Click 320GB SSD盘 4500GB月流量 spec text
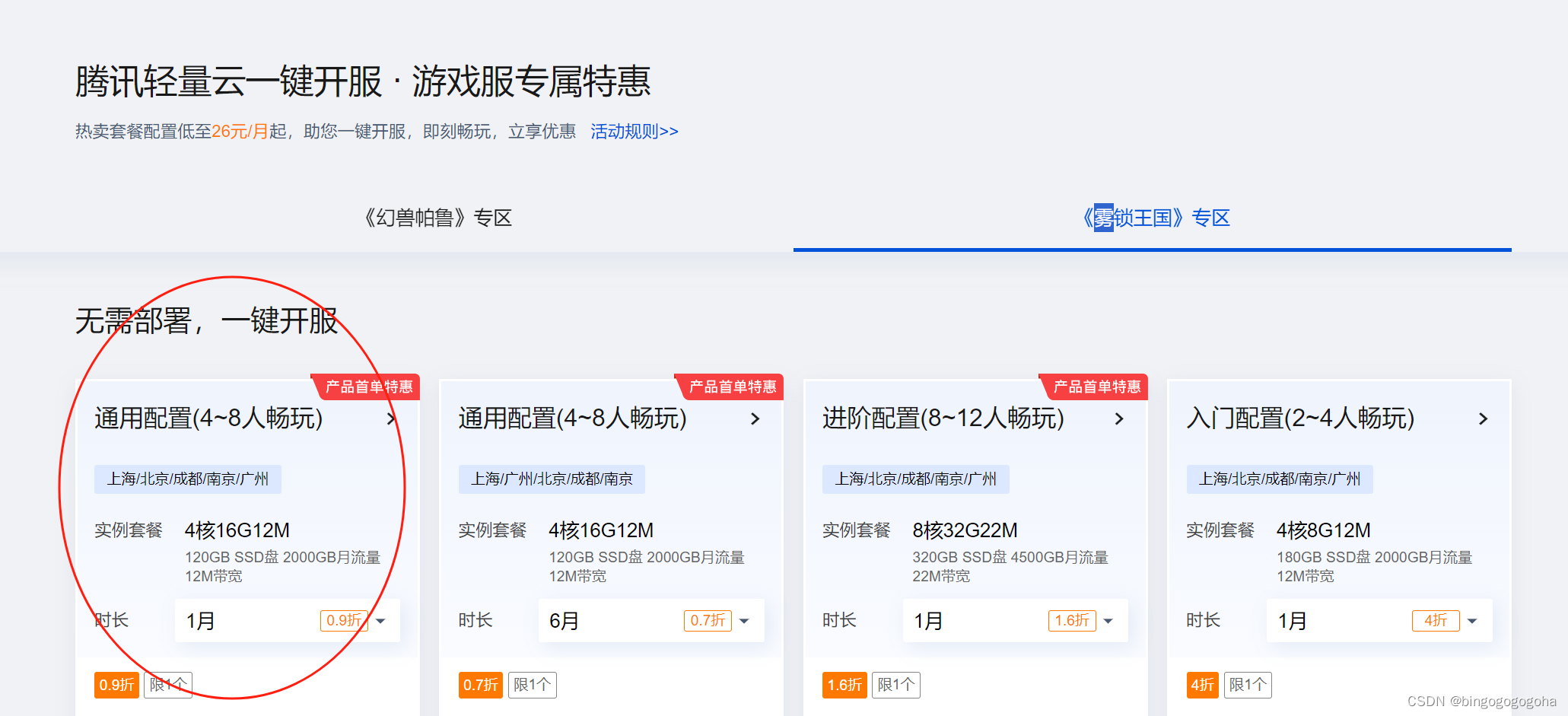This screenshot has width=1568, height=716. (1010, 558)
